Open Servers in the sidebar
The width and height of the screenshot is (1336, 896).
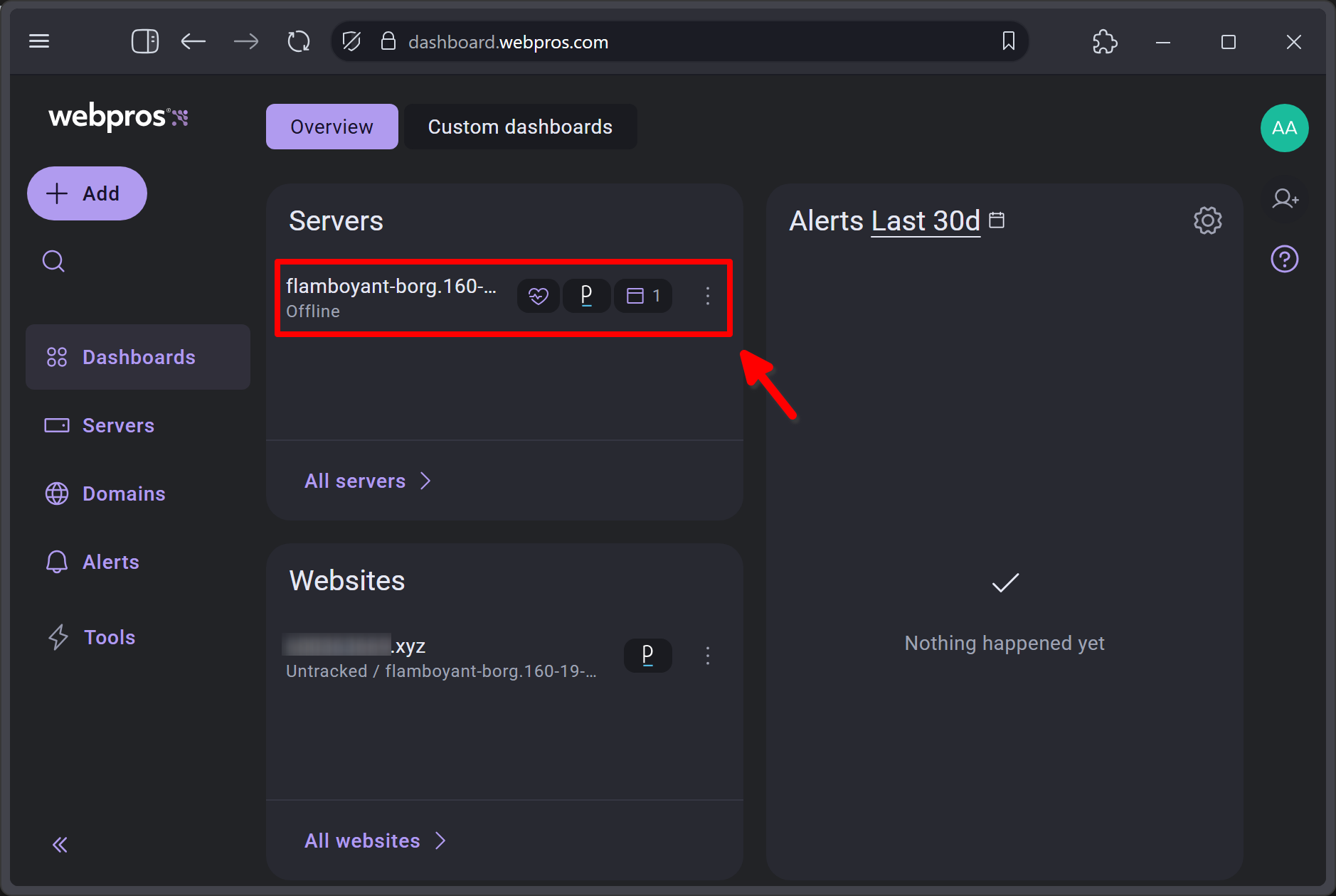click(x=138, y=425)
